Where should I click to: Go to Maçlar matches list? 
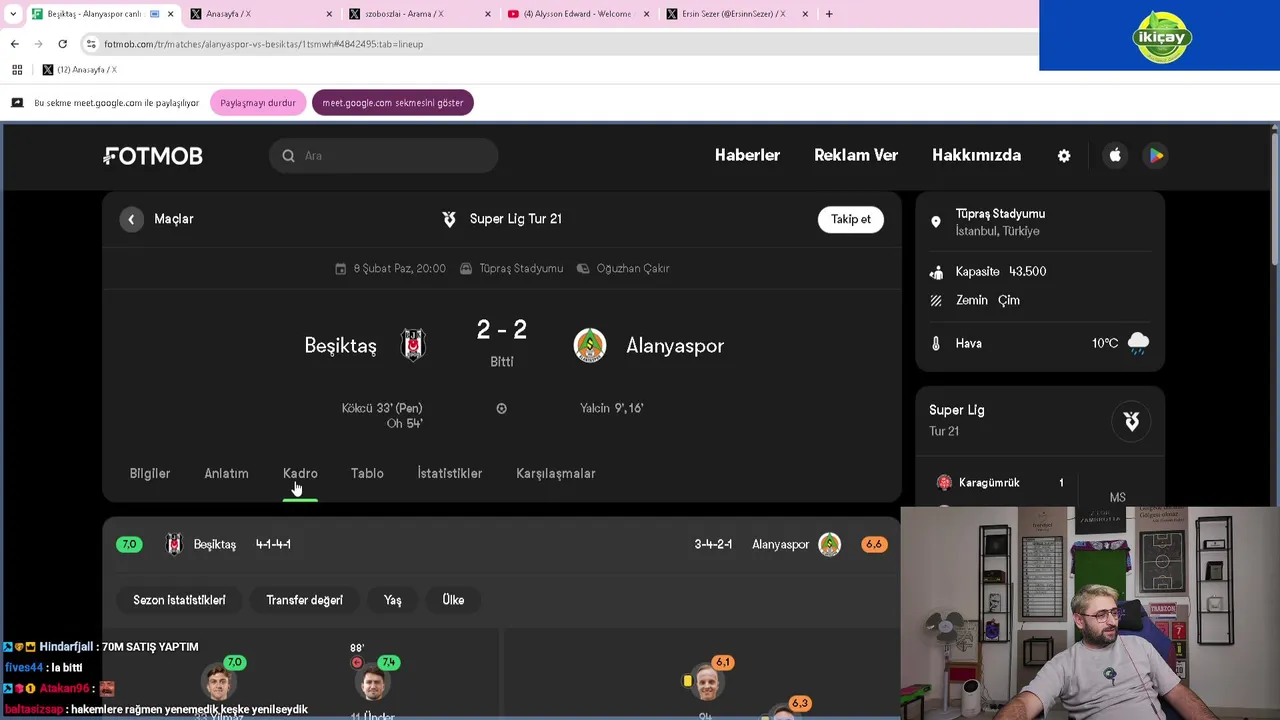tap(174, 219)
